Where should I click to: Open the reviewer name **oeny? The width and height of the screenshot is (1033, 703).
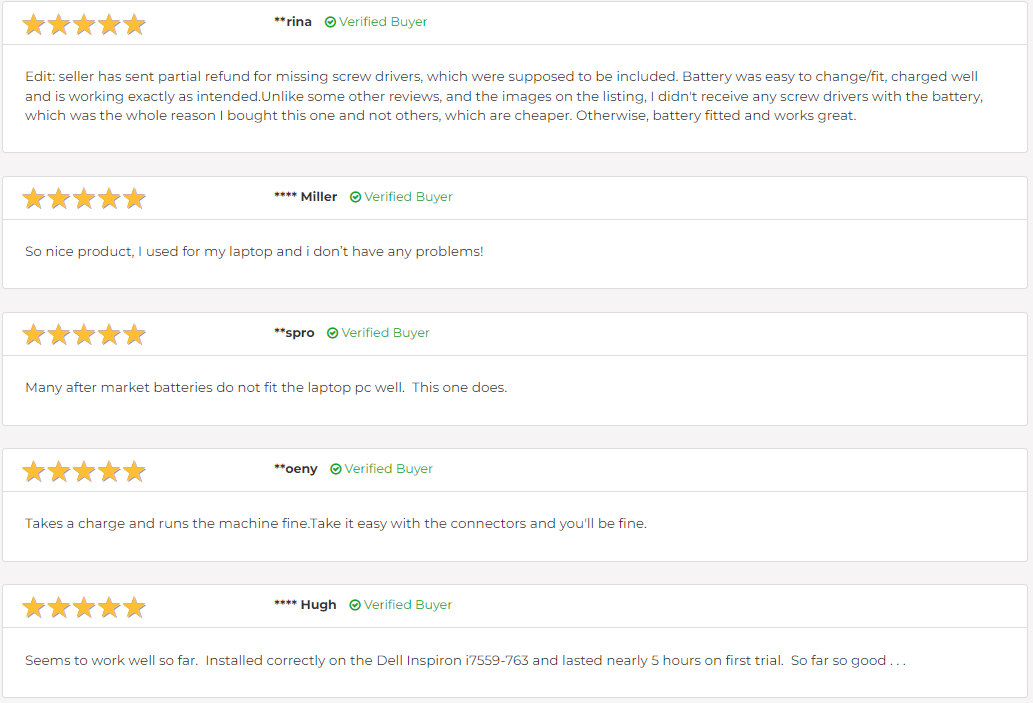click(x=296, y=469)
